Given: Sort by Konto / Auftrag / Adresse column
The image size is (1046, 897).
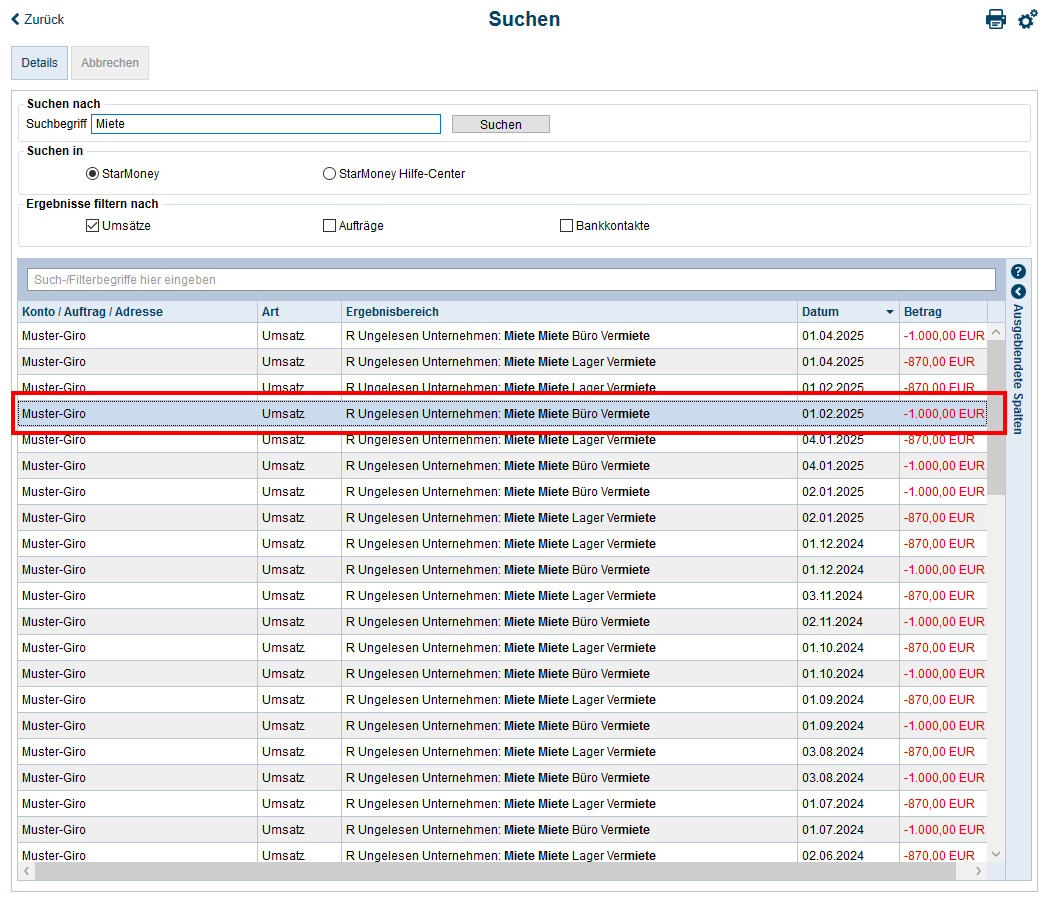Looking at the screenshot, I should tap(137, 311).
